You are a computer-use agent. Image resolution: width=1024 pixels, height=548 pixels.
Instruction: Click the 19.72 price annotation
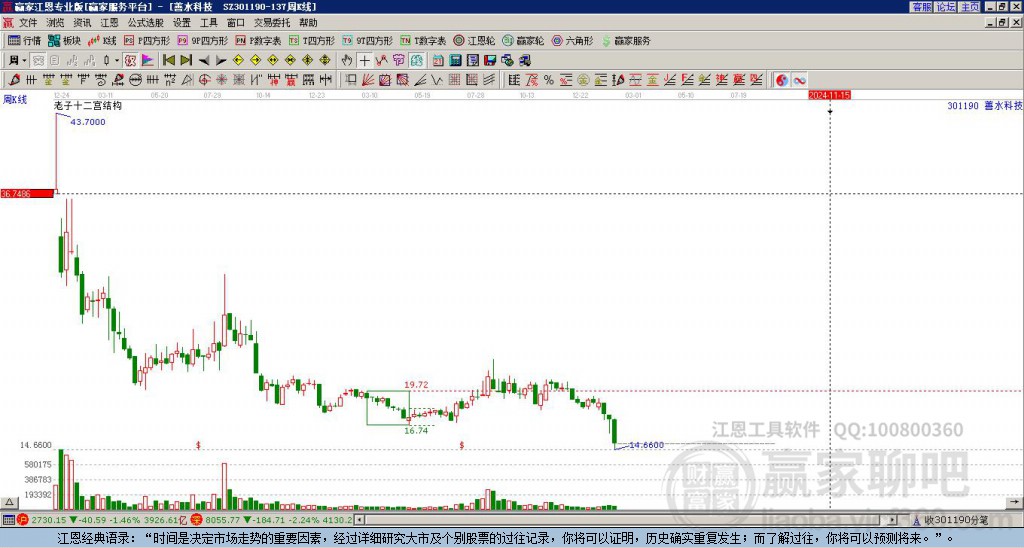[x=416, y=385]
